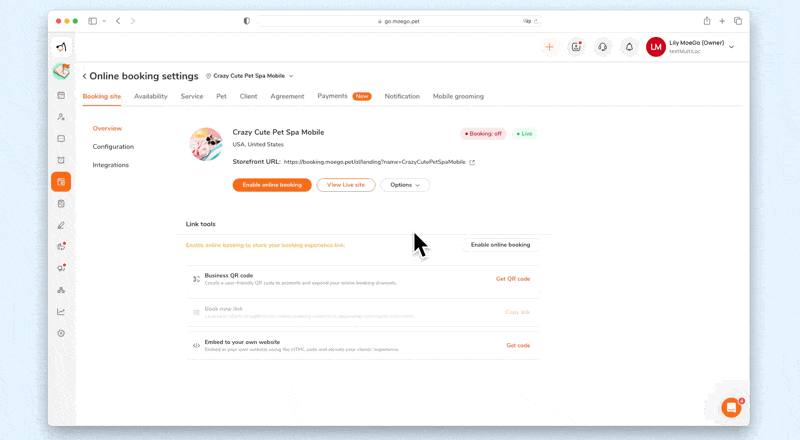800x440 pixels.
Task: Open the calendar icon in the sidebar
Action: [61, 95]
